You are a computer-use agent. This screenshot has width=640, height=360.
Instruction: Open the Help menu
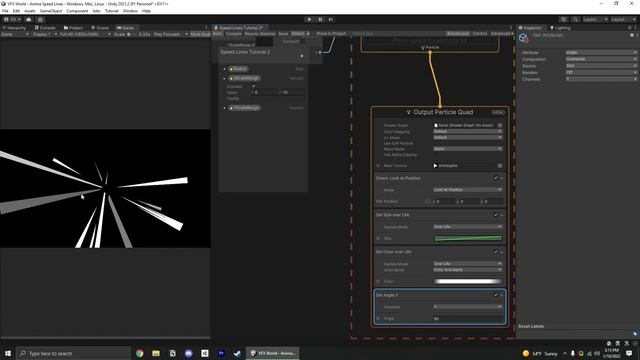coord(147,11)
